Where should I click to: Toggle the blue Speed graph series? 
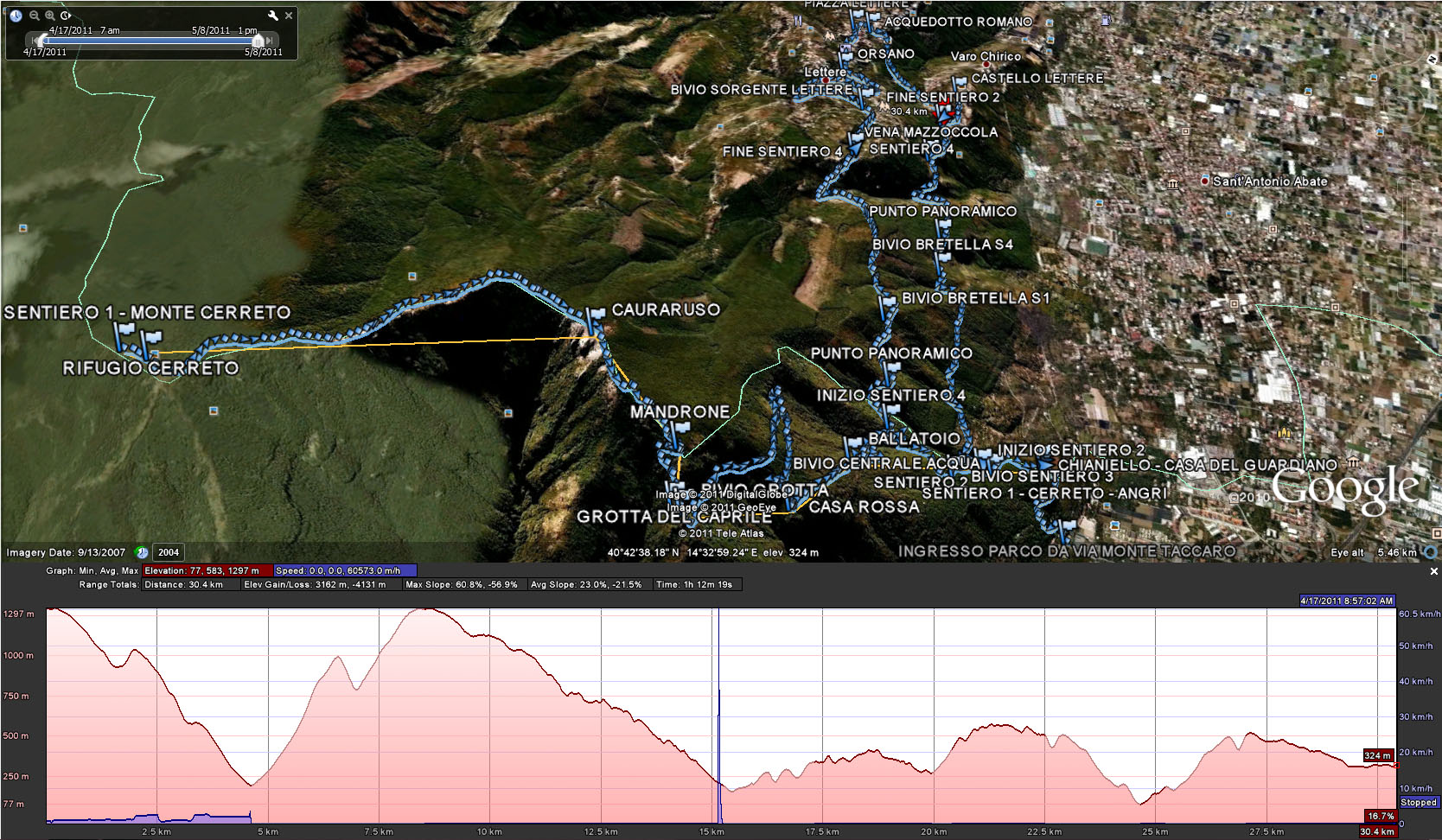(x=344, y=570)
